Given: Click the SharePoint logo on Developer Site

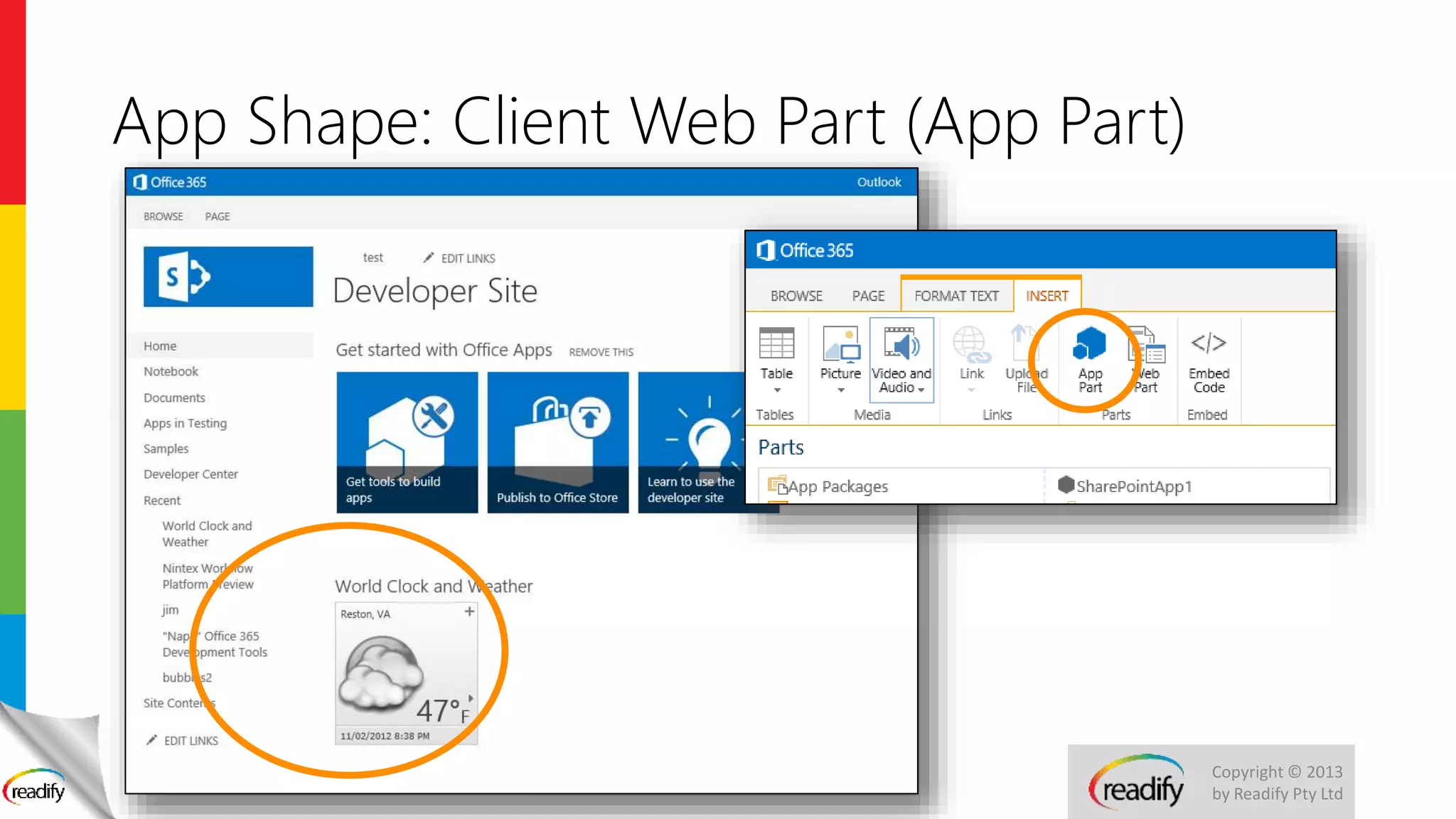Looking at the screenshot, I should [x=228, y=277].
